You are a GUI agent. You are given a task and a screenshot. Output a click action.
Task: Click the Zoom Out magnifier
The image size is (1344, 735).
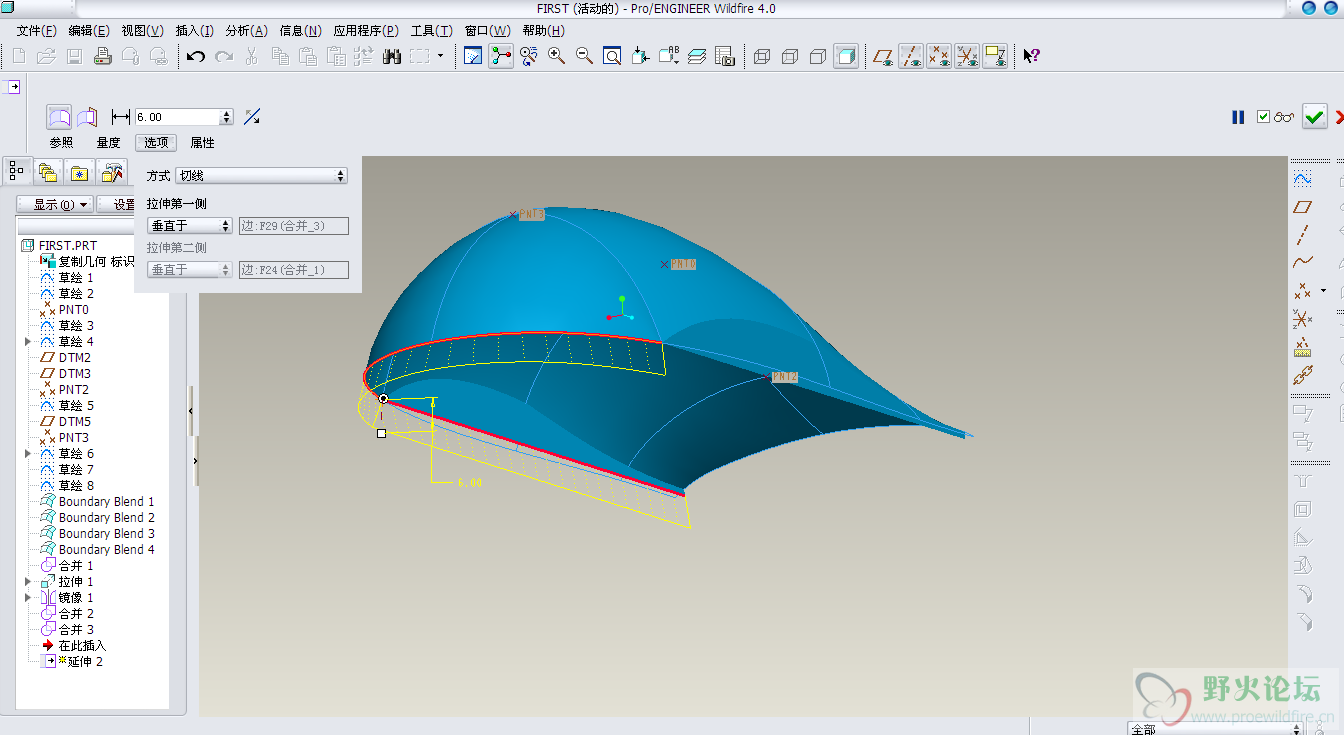pos(584,56)
